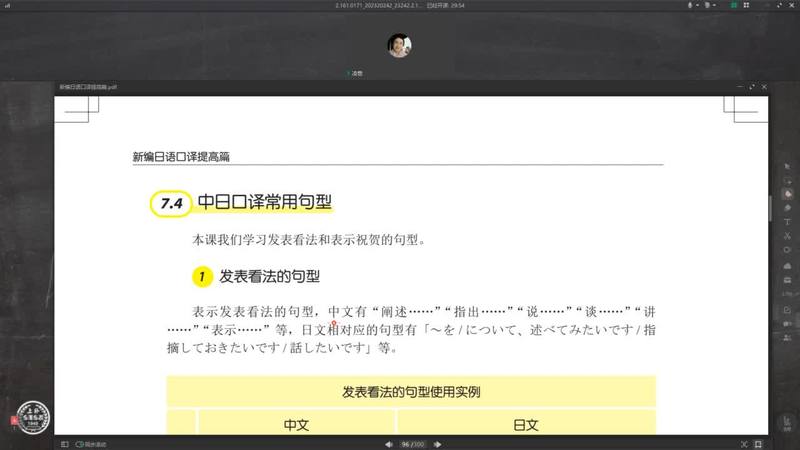Image resolution: width=800 pixels, height=450 pixels.
Task: Choose the eraser tool in side toolbar
Action: pyautogui.click(x=787, y=207)
